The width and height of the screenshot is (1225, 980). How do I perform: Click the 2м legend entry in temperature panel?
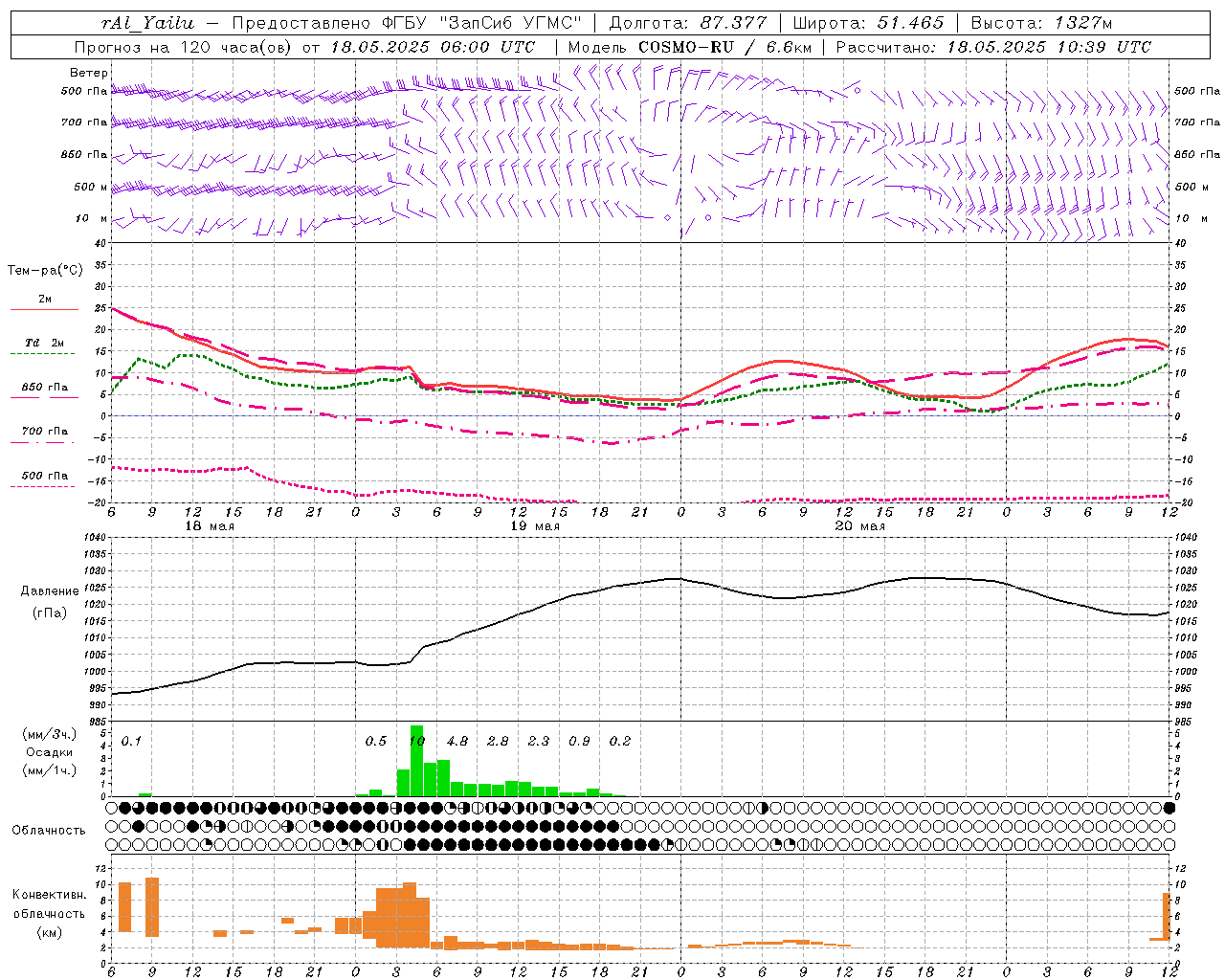click(45, 299)
